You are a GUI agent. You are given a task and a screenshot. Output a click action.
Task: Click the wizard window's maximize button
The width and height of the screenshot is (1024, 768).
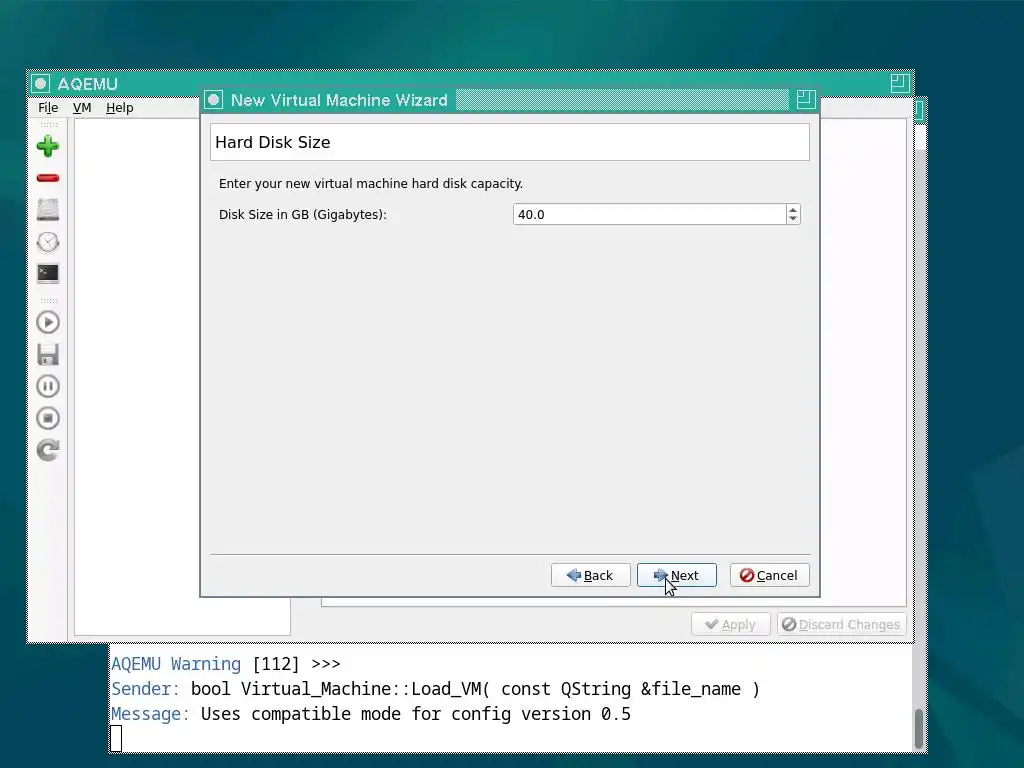coord(806,99)
